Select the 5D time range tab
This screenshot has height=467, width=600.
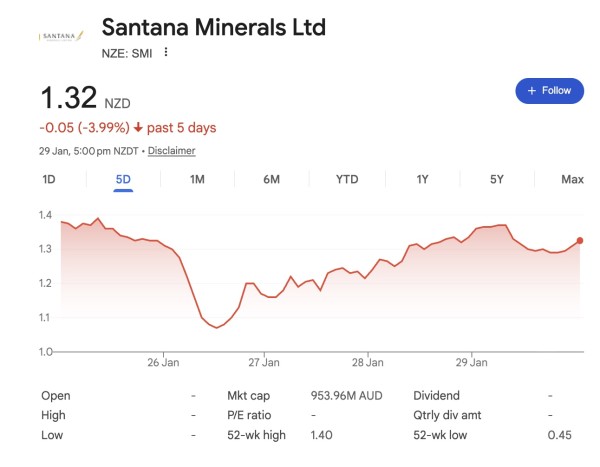tap(123, 180)
